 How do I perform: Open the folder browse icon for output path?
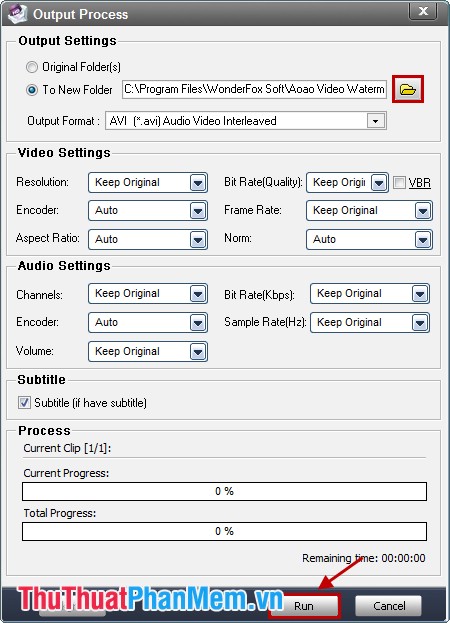point(408,89)
